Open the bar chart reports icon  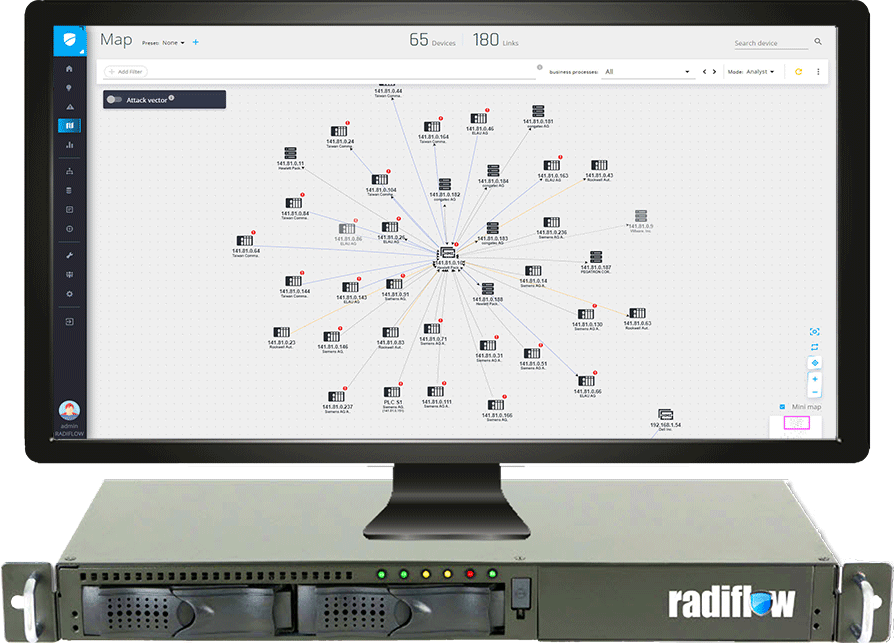click(x=69, y=145)
